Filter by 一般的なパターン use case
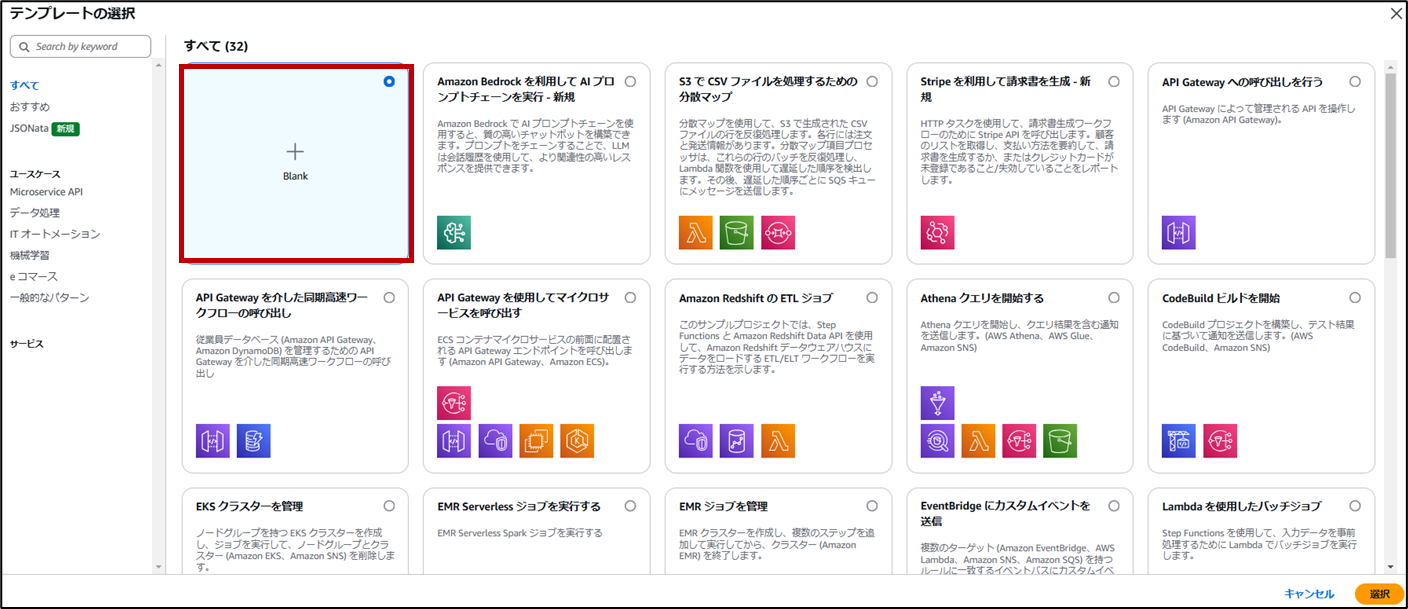This screenshot has width=1408, height=609. pyautogui.click(x=50, y=298)
